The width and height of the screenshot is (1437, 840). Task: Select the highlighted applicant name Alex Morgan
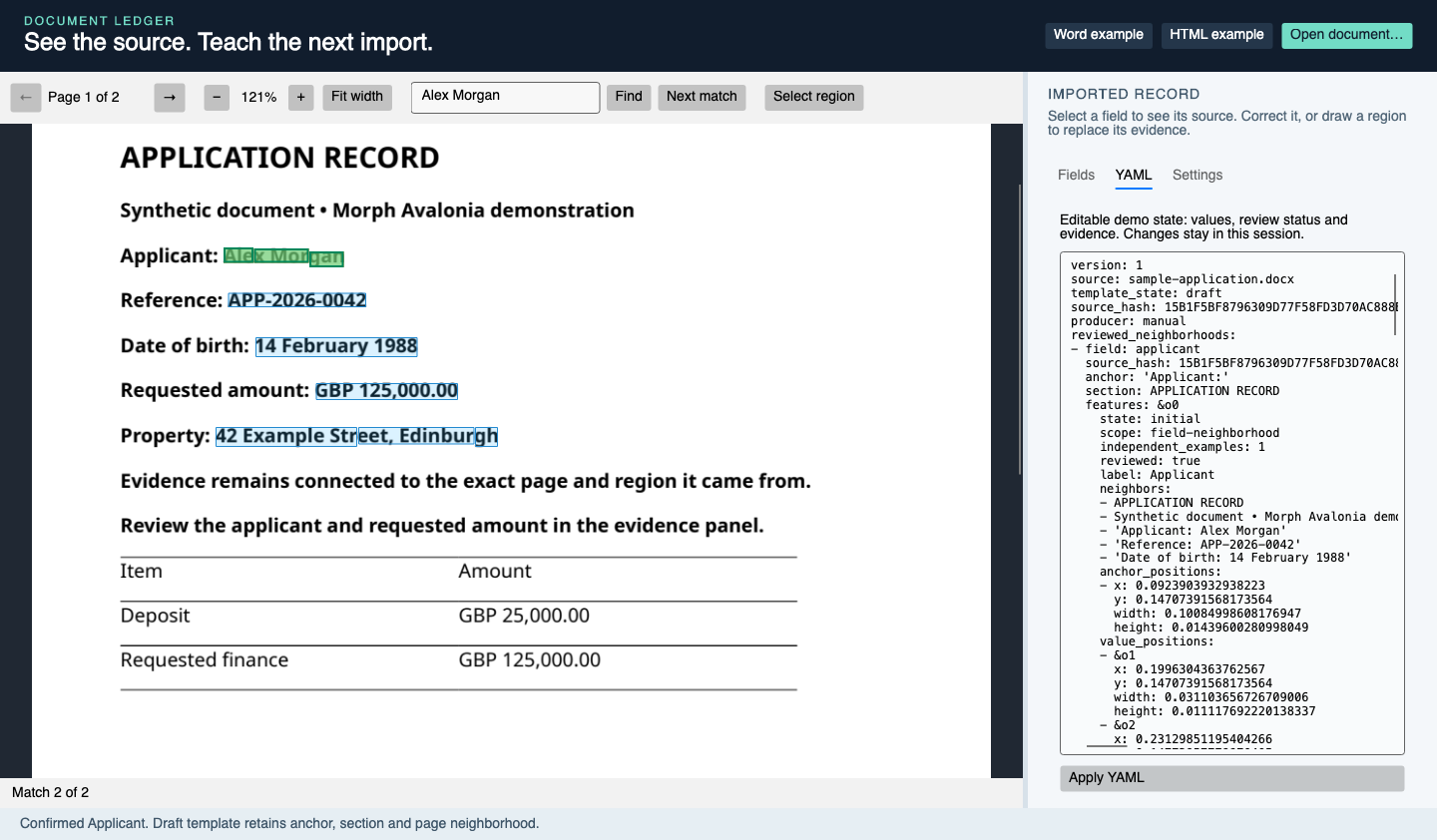click(x=283, y=257)
